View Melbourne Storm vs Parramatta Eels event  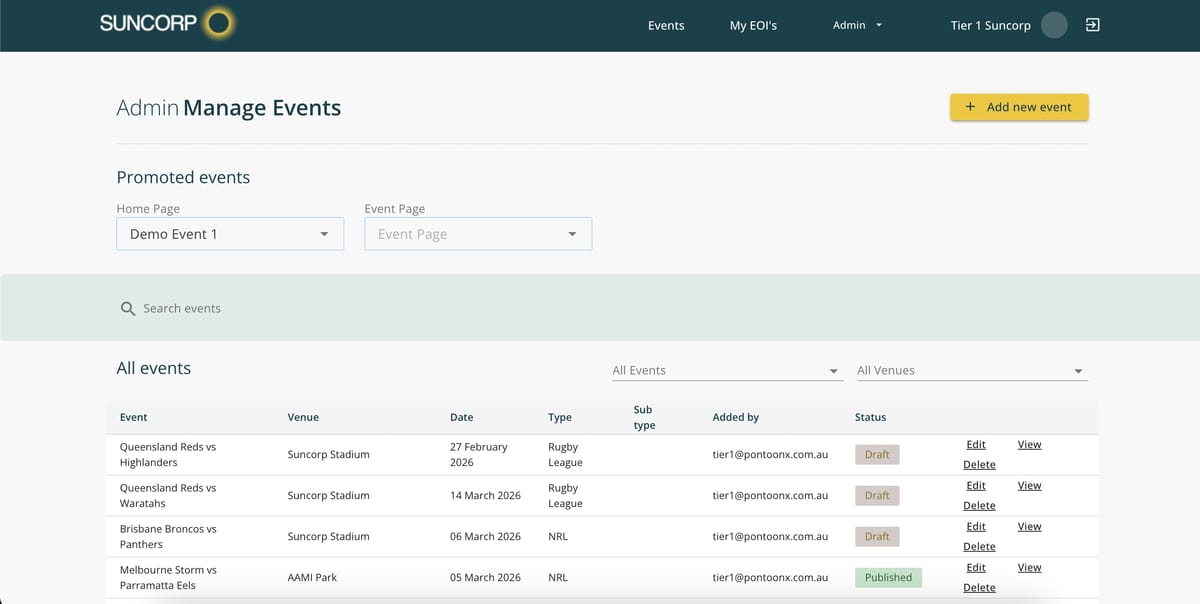pos(1029,568)
